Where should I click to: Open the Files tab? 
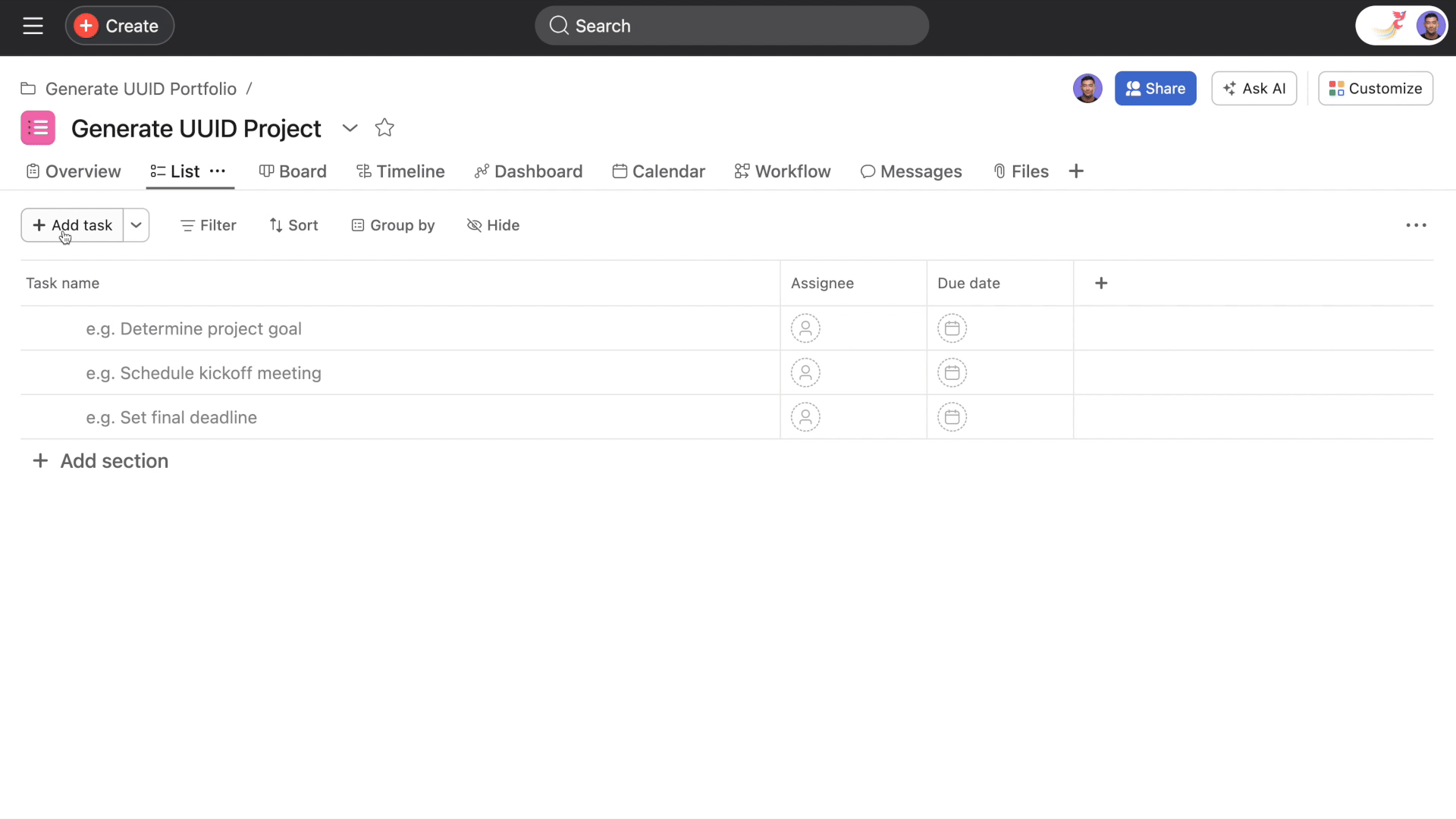tap(1021, 171)
